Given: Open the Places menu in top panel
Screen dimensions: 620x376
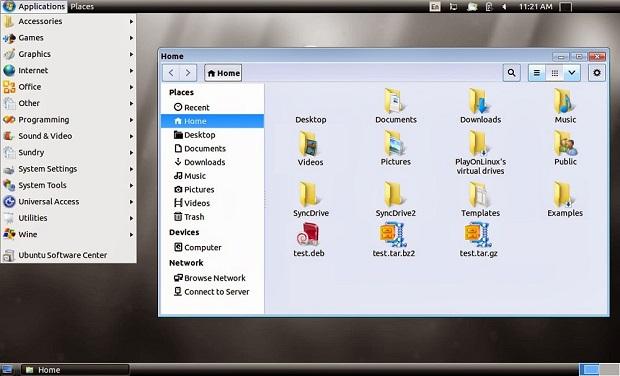Looking at the screenshot, I should (82, 6).
